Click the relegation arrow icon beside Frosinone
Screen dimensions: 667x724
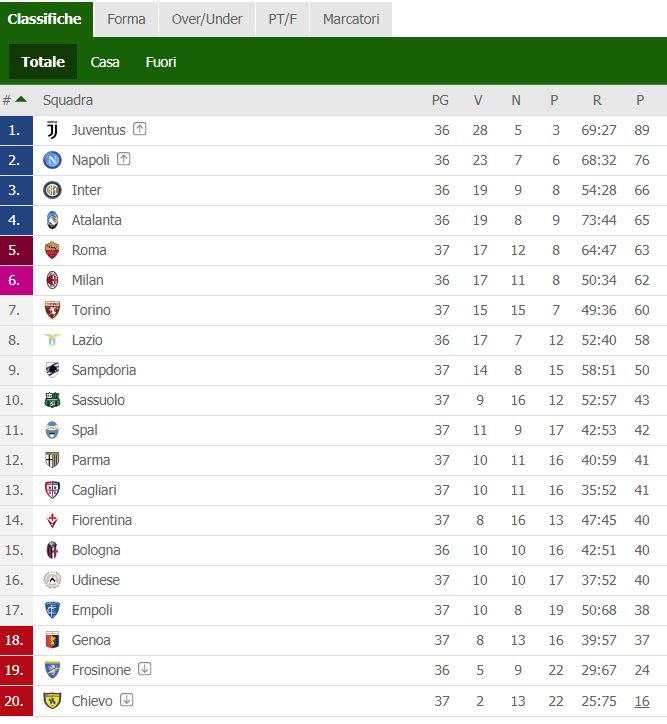[144, 669]
